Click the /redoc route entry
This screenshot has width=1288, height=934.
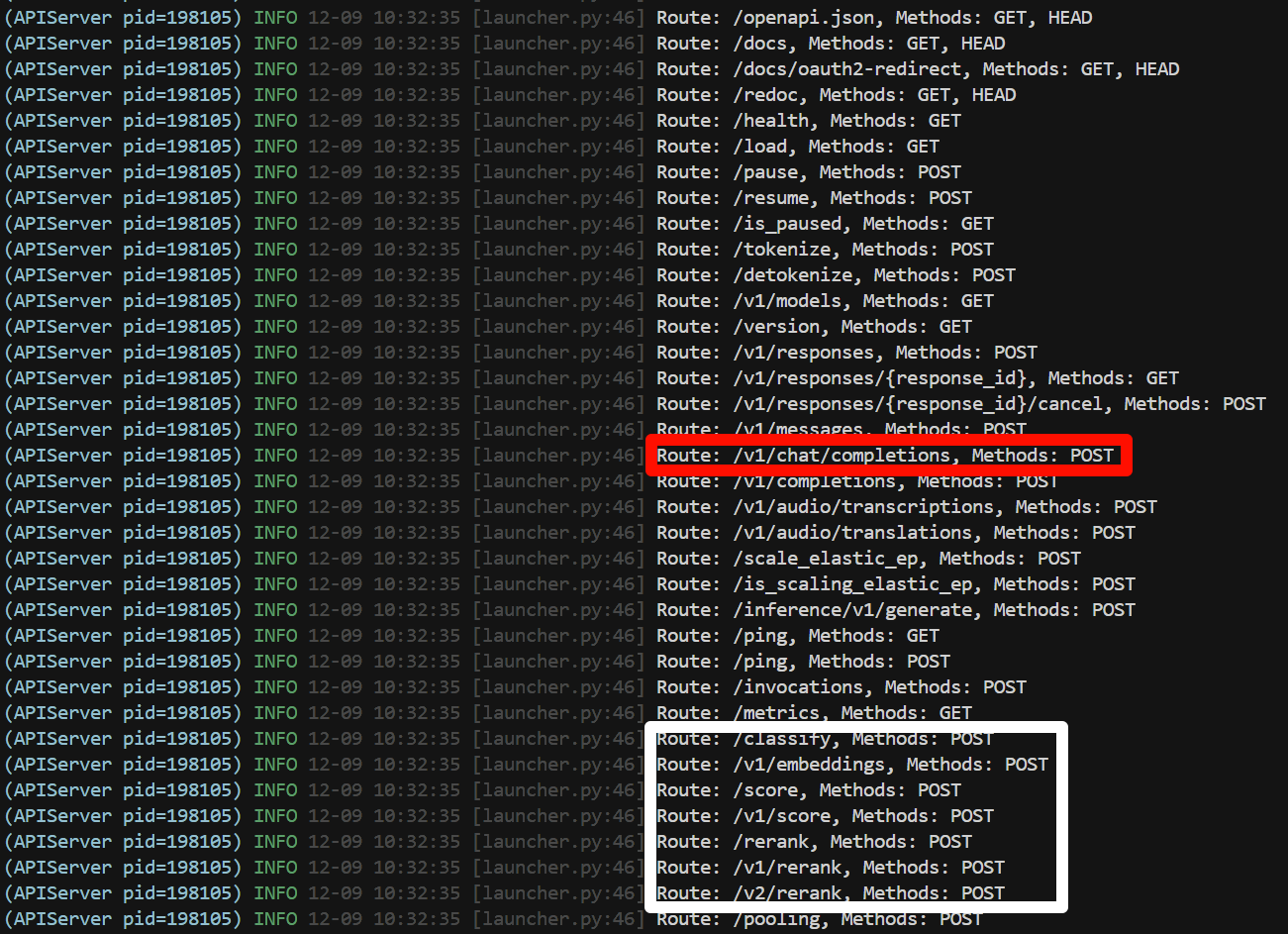[837, 95]
